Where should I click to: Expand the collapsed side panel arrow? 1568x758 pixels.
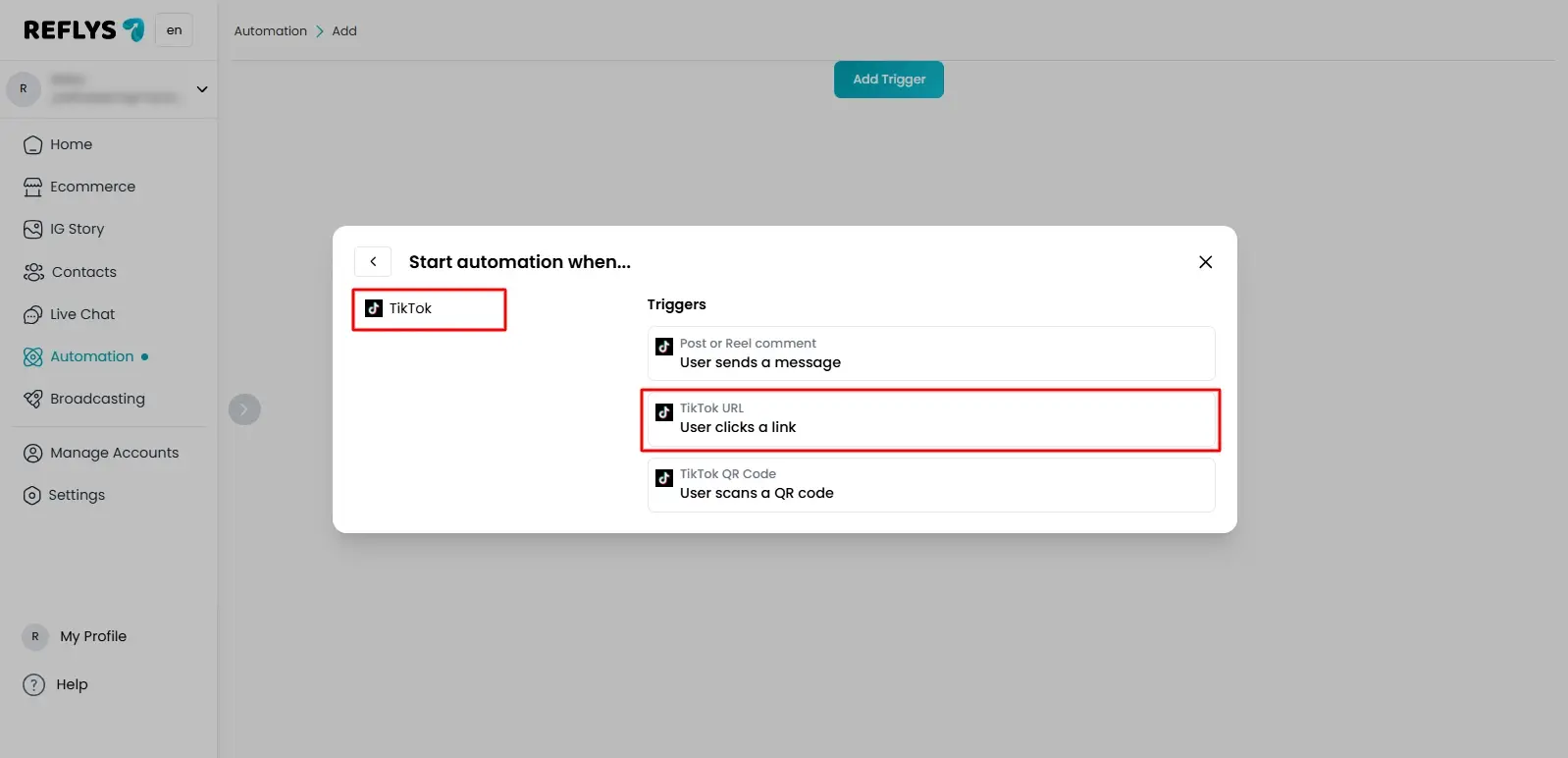(244, 409)
